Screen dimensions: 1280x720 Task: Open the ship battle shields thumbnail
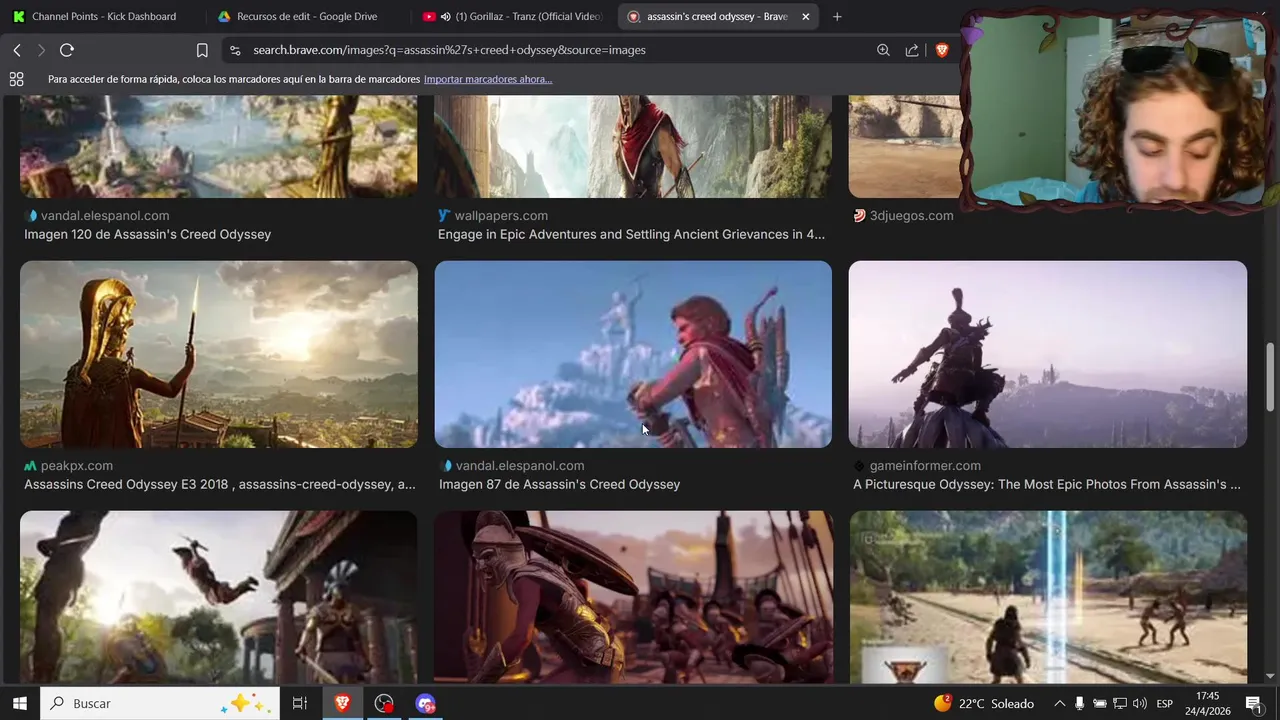[633, 597]
